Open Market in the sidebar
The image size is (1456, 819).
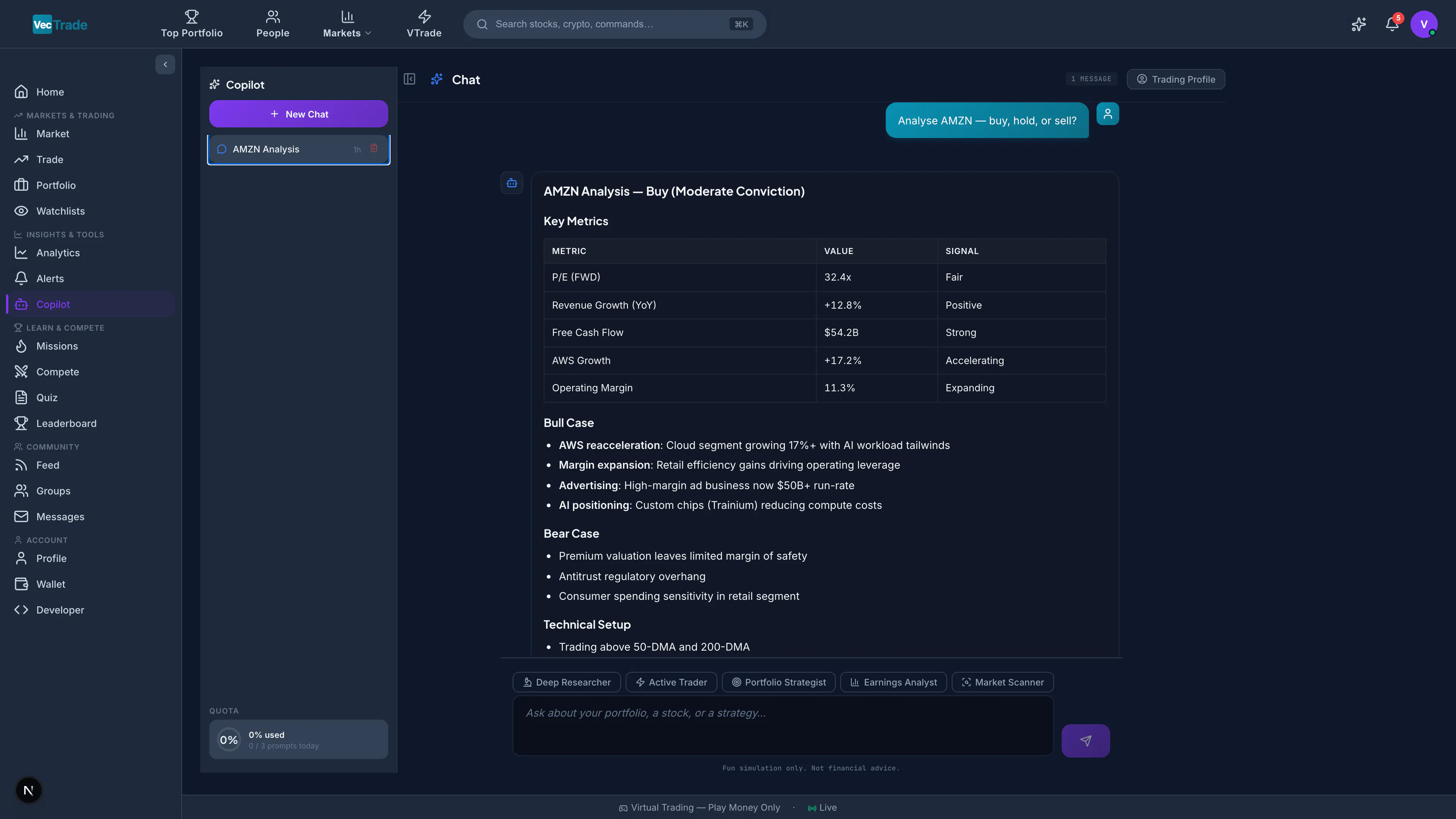pyautogui.click(x=91, y=133)
